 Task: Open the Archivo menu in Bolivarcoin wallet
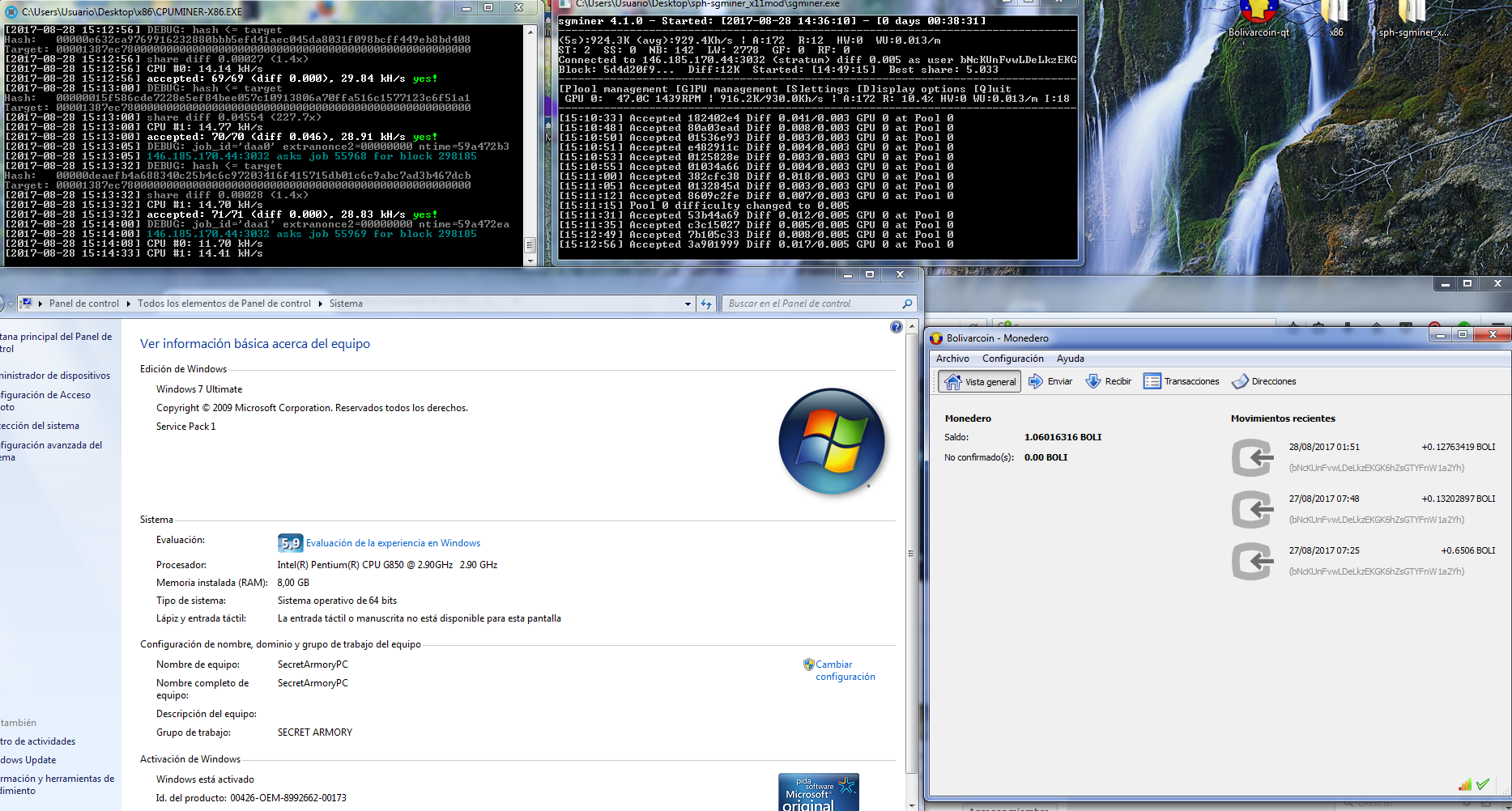click(x=952, y=359)
